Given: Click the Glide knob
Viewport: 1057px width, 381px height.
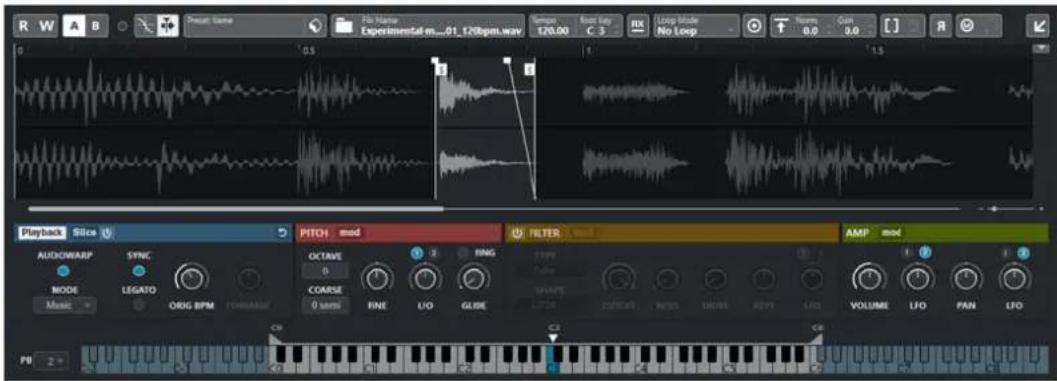Looking at the screenshot, I should click(475, 278).
